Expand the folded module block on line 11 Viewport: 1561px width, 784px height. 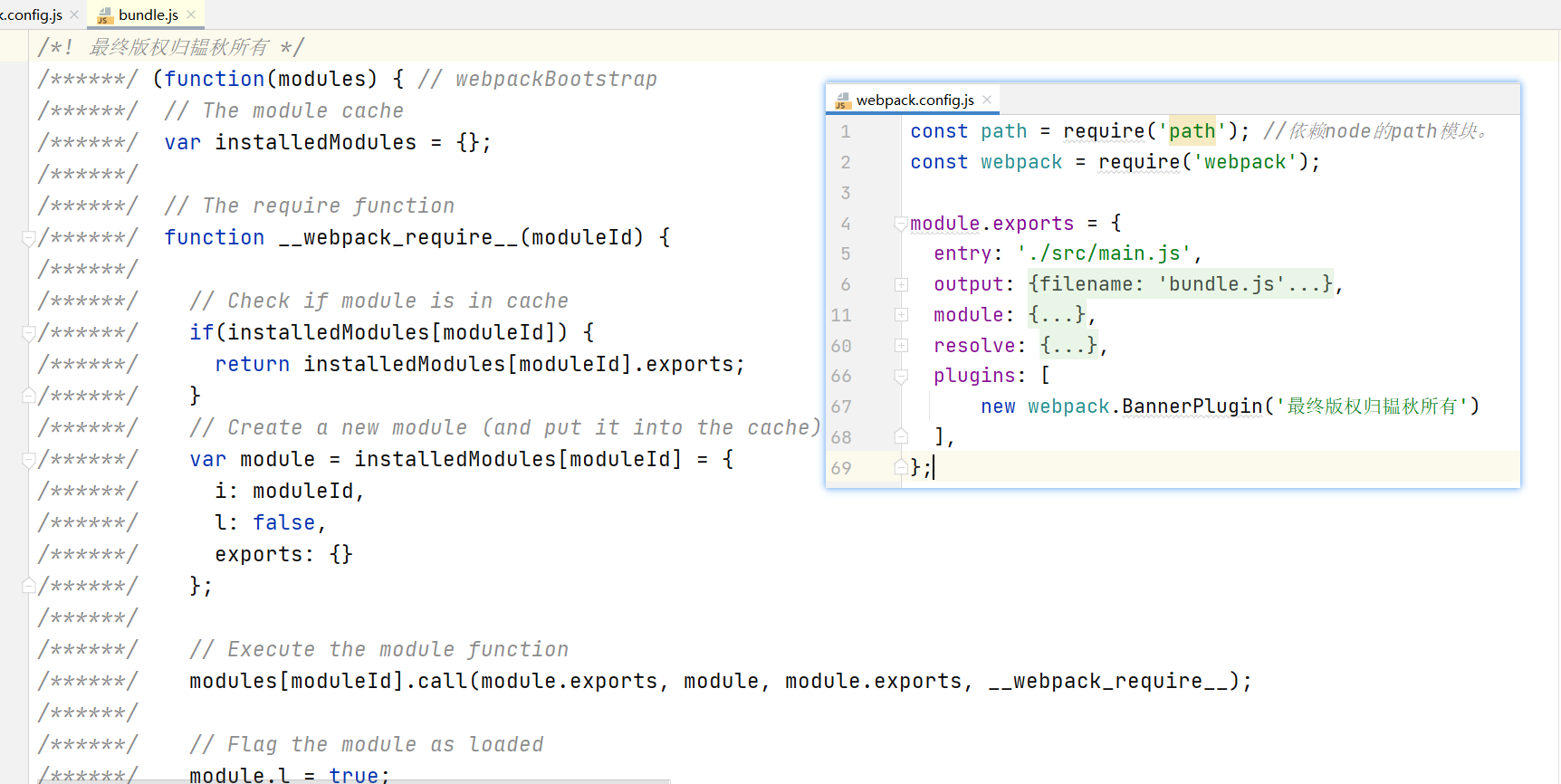coord(901,315)
